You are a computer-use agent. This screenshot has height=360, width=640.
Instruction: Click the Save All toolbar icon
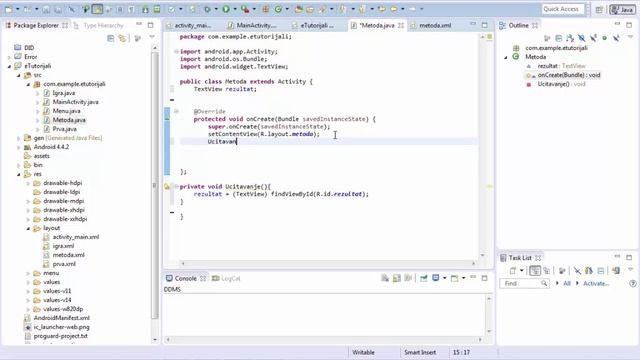(58, 9)
